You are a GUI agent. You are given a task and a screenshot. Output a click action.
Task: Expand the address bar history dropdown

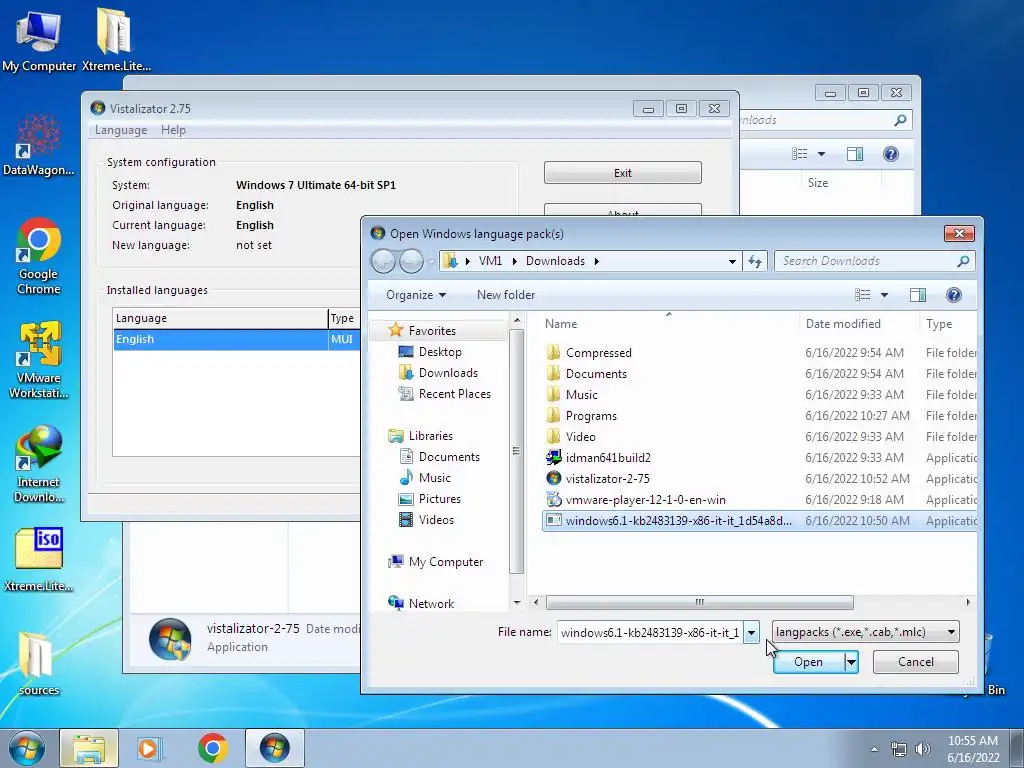[732, 261]
